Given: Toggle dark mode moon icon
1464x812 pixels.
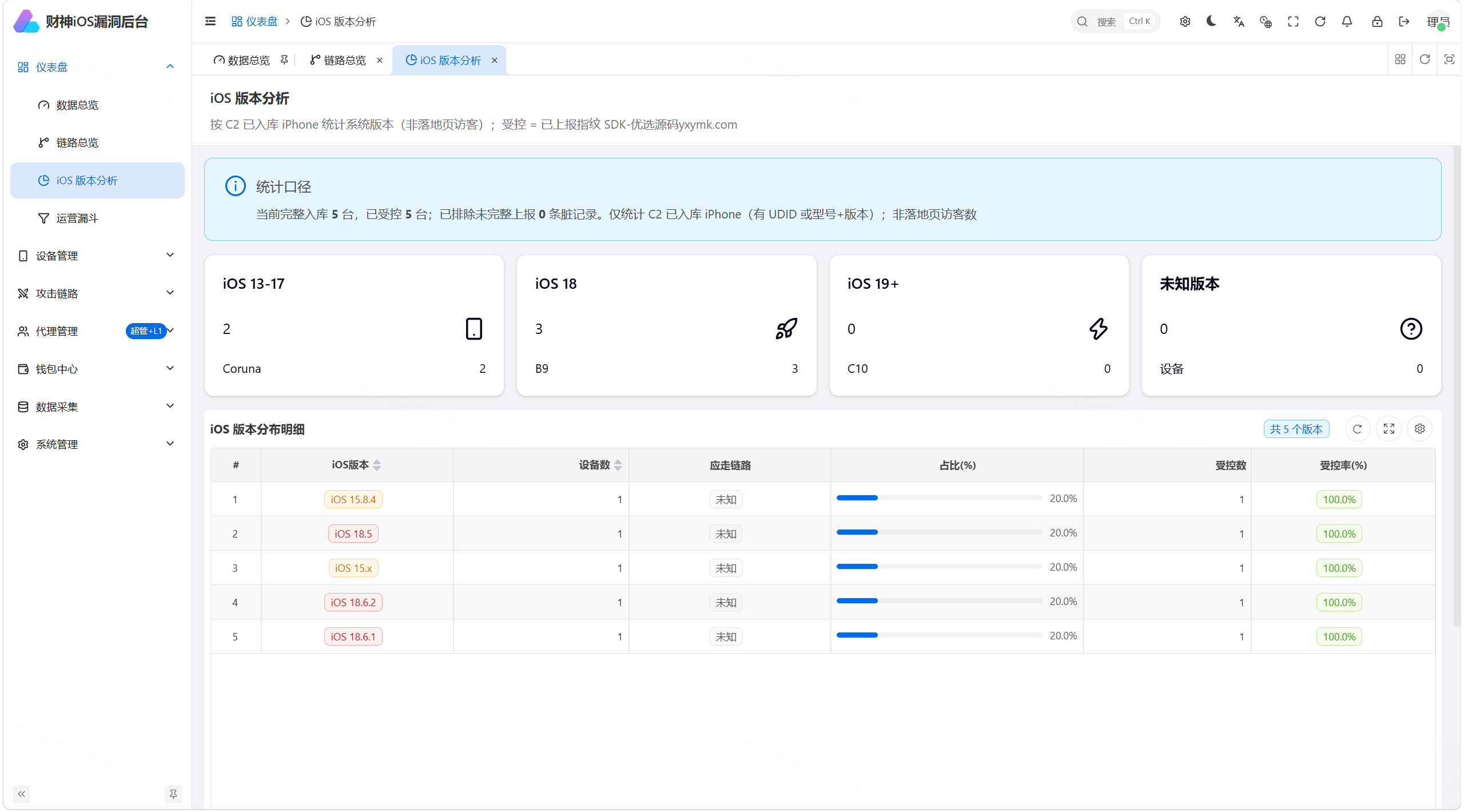Looking at the screenshot, I should (x=1211, y=21).
